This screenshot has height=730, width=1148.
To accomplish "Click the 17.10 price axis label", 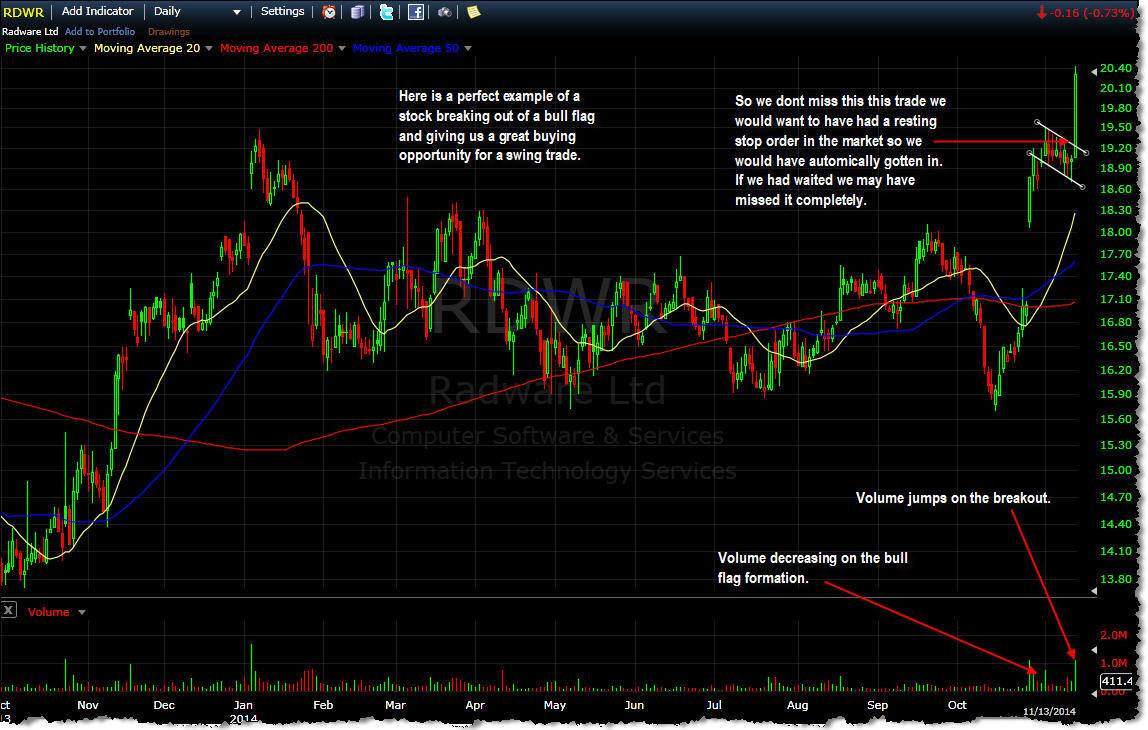I will [1116, 299].
